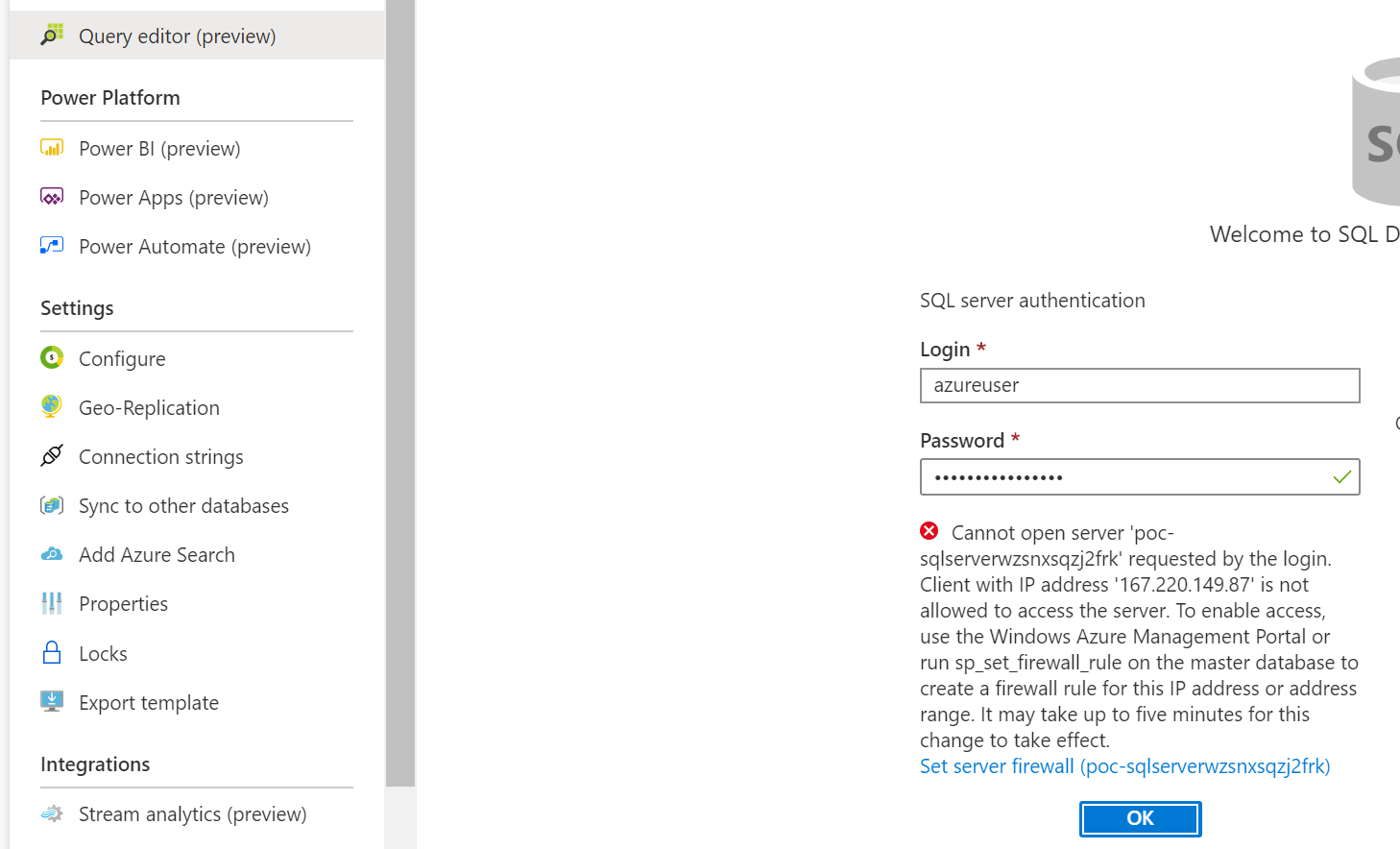
Task: Click the OK button
Action: click(1140, 818)
